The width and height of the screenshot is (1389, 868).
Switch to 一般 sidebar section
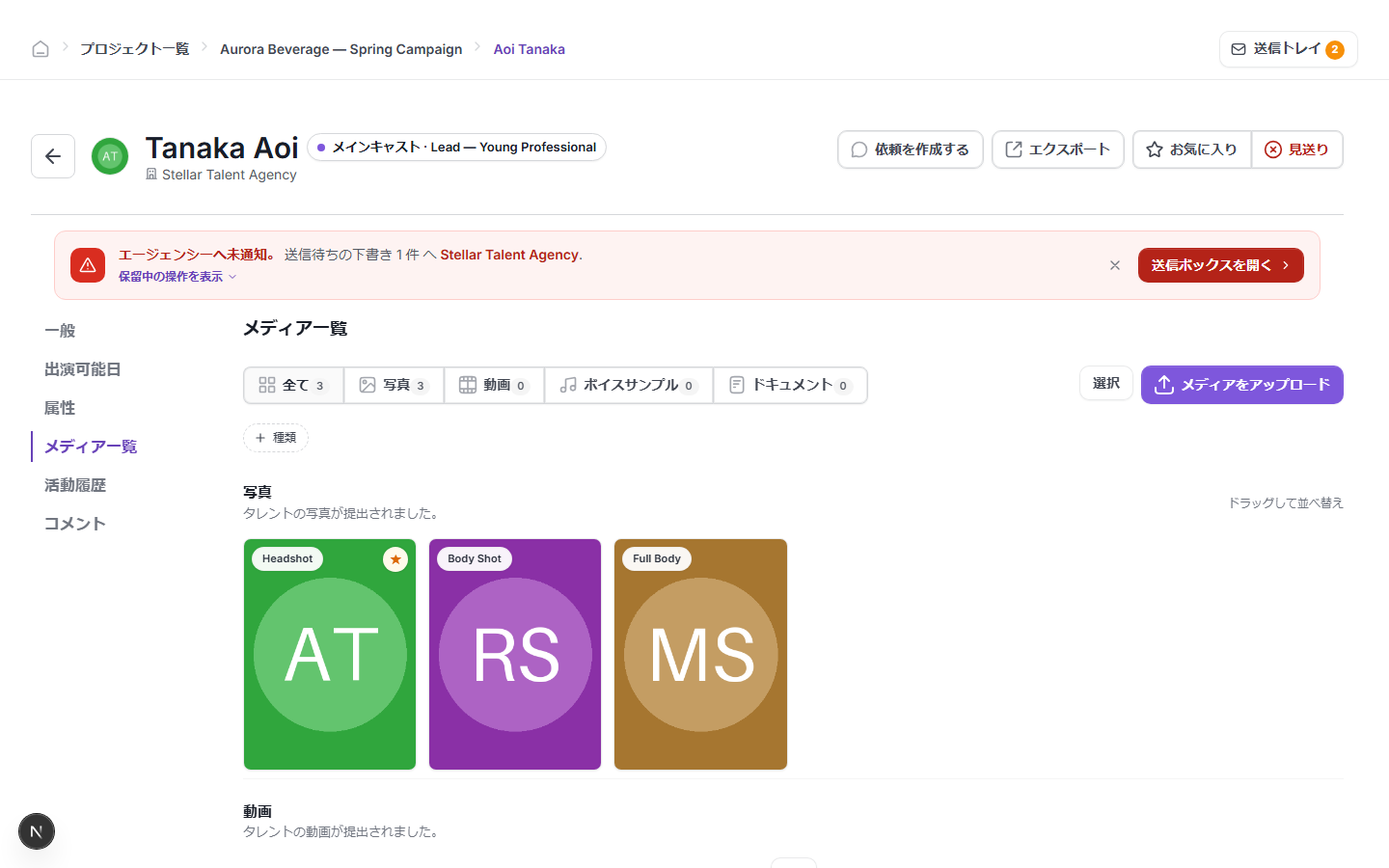[60, 331]
